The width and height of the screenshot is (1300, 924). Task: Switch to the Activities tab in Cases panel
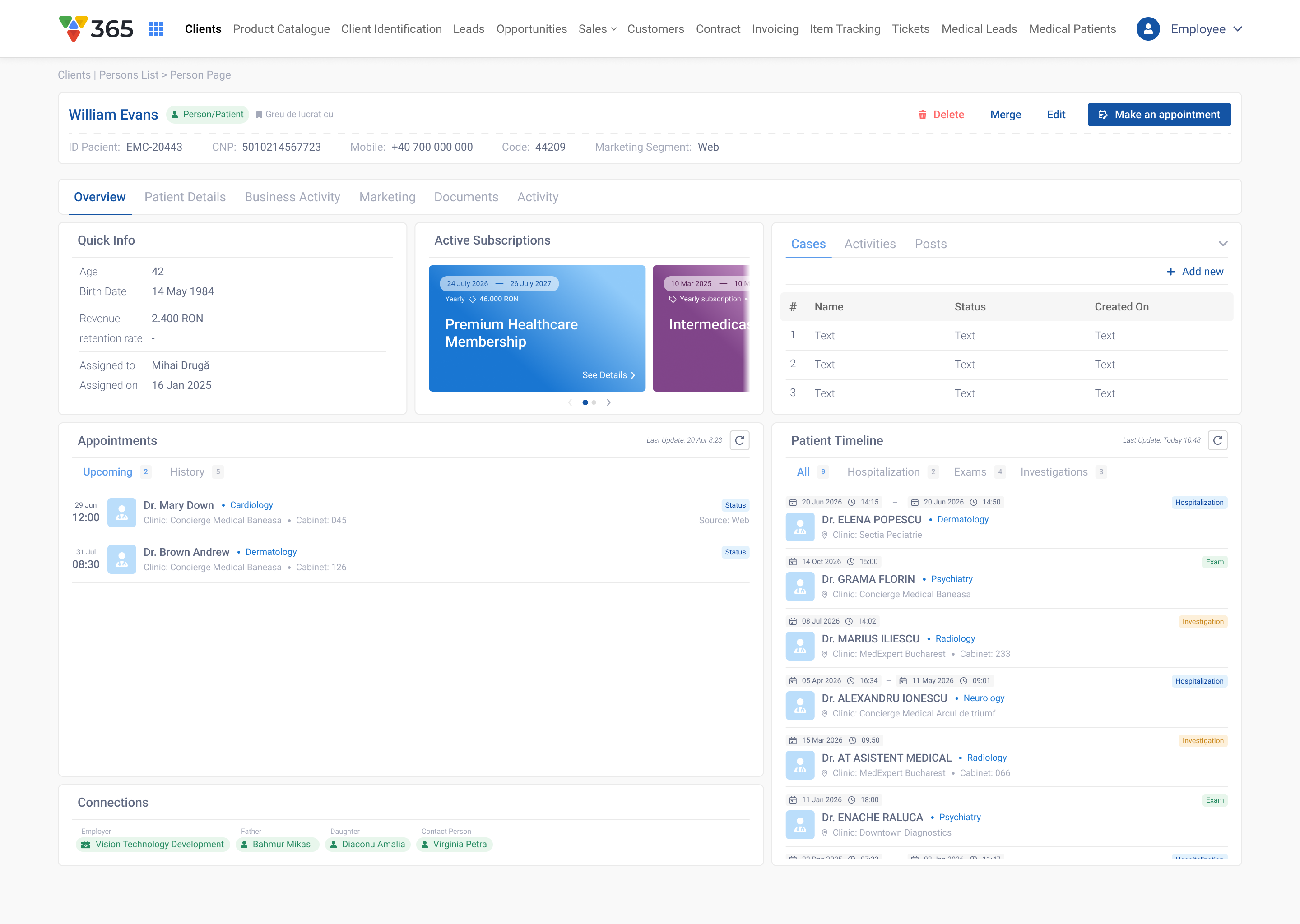870,244
